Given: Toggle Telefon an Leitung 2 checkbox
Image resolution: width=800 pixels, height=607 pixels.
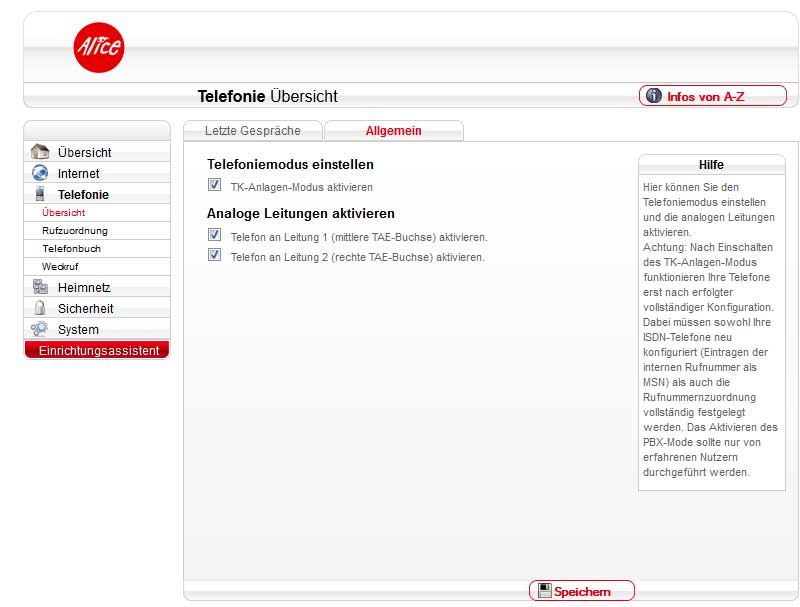Looking at the screenshot, I should [214, 256].
